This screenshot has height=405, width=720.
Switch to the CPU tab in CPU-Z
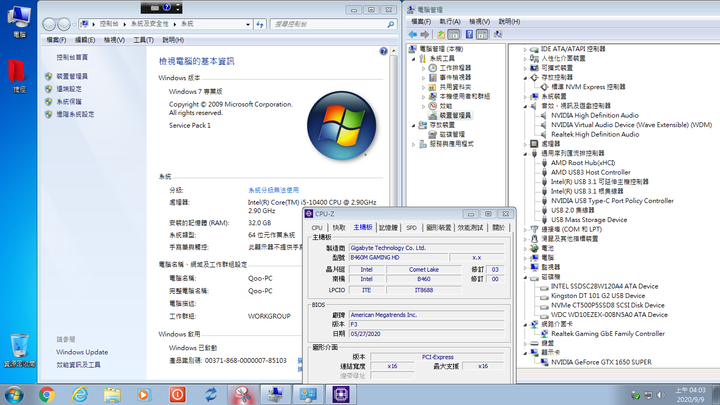[317, 228]
